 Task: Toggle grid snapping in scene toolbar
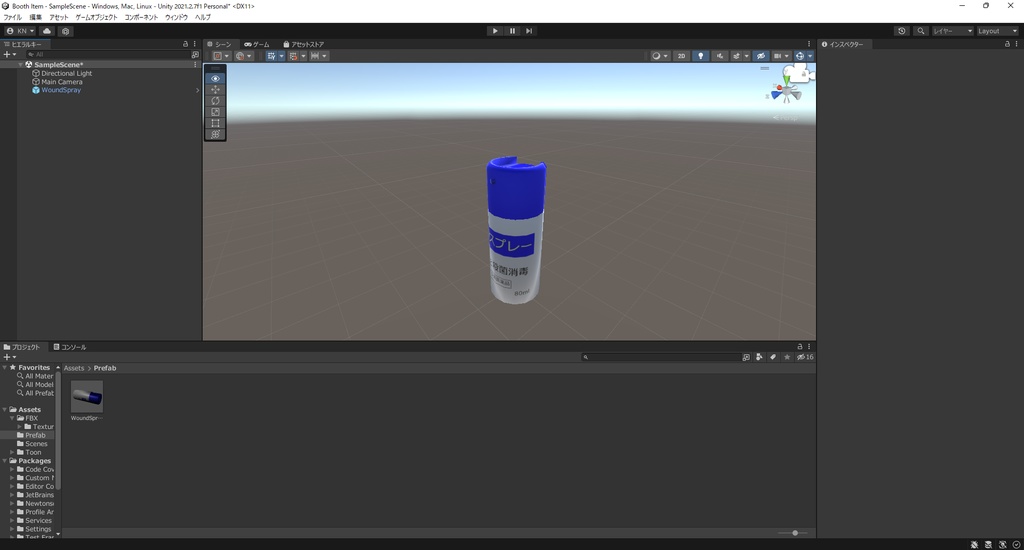click(x=271, y=56)
